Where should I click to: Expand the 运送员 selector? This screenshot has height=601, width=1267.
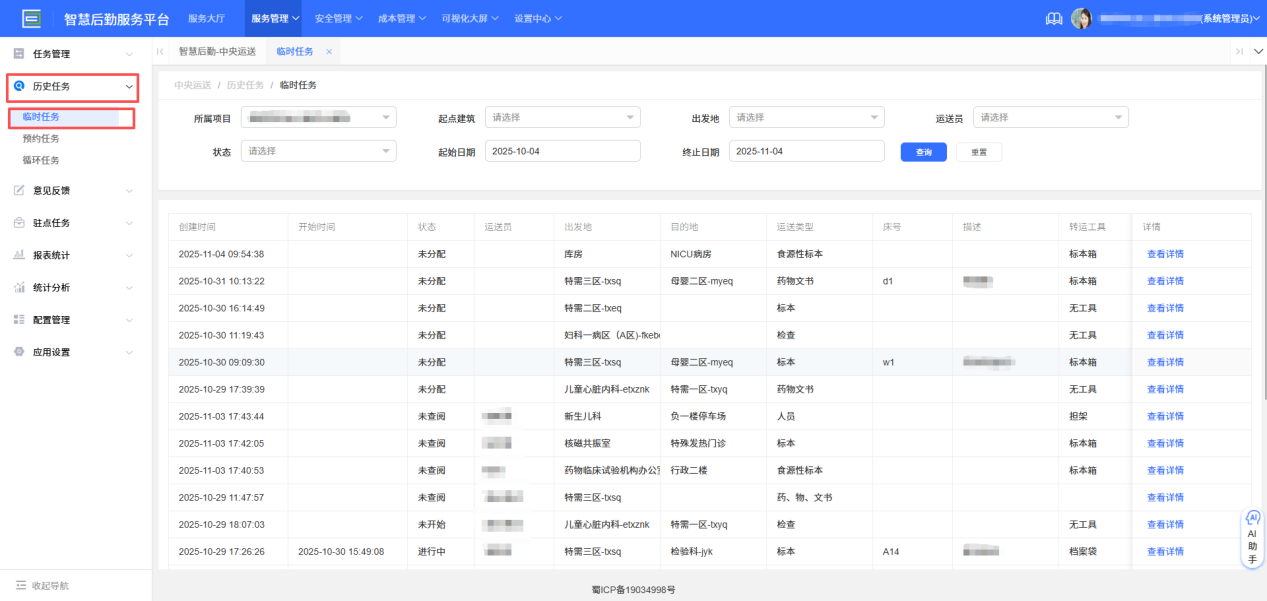pyautogui.click(x=1050, y=116)
